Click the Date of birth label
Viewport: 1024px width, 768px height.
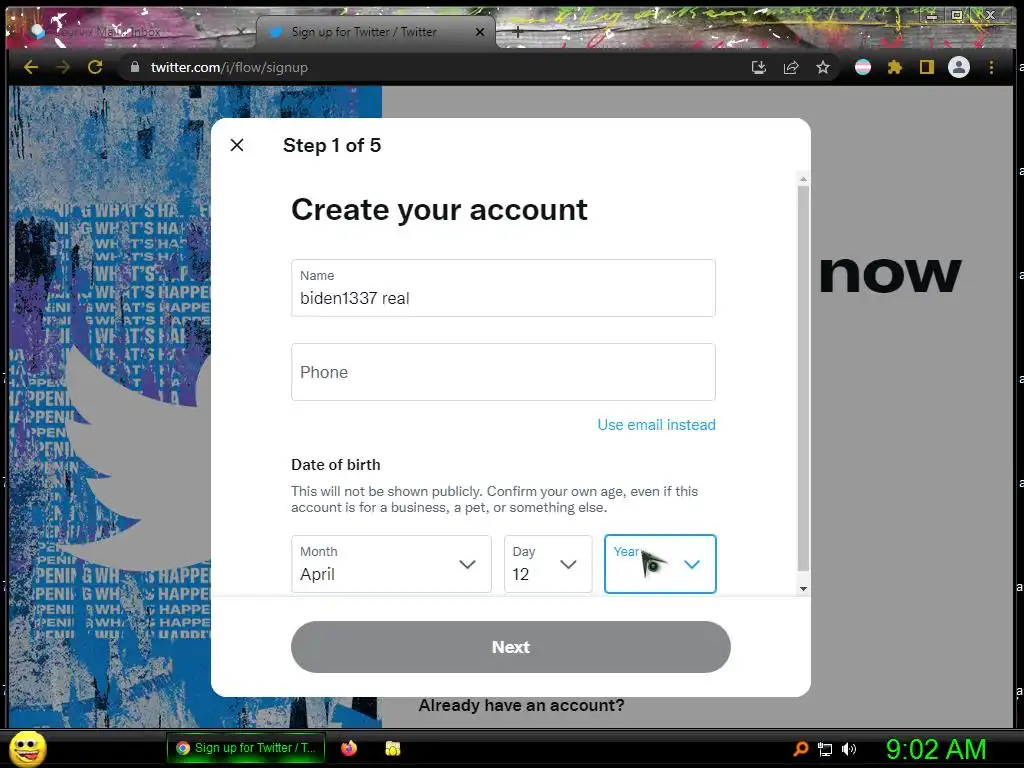(336, 464)
